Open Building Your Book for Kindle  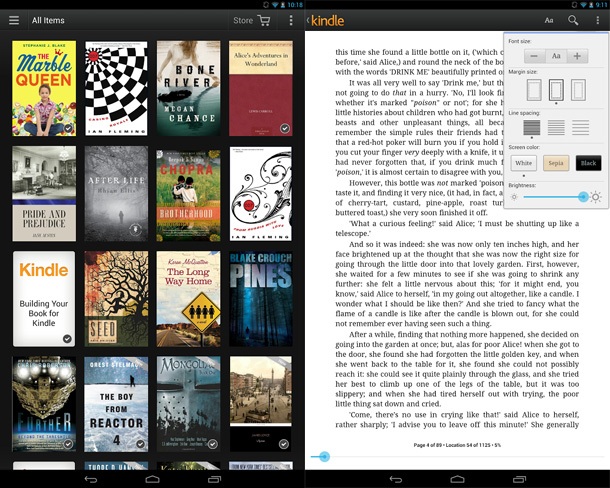(44, 299)
